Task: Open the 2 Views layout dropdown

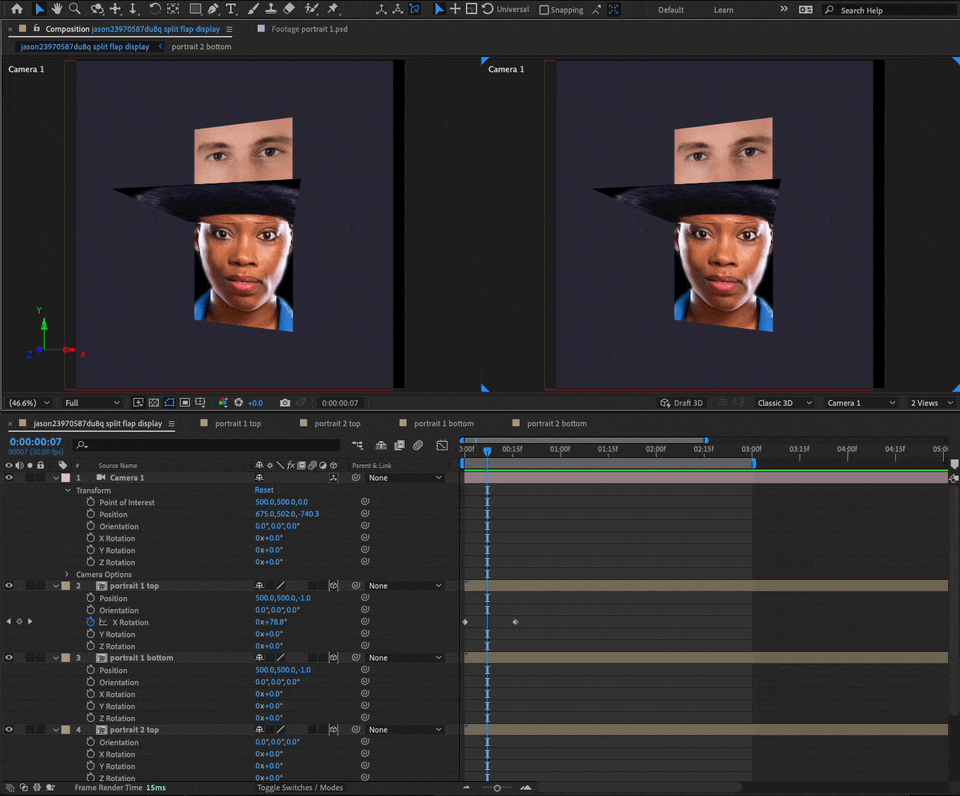Action: (x=925, y=402)
